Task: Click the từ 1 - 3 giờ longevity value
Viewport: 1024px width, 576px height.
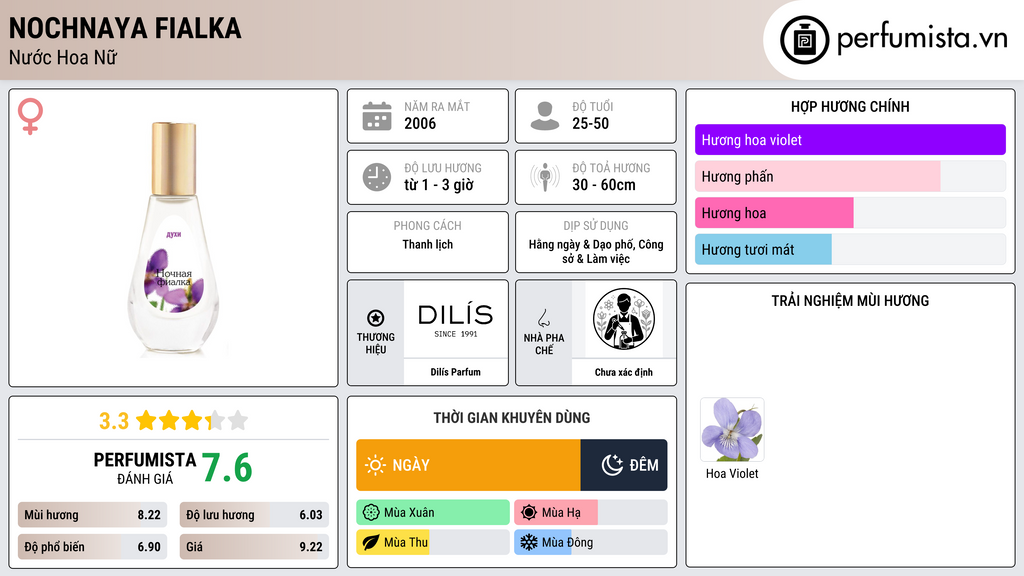Action: click(439, 185)
